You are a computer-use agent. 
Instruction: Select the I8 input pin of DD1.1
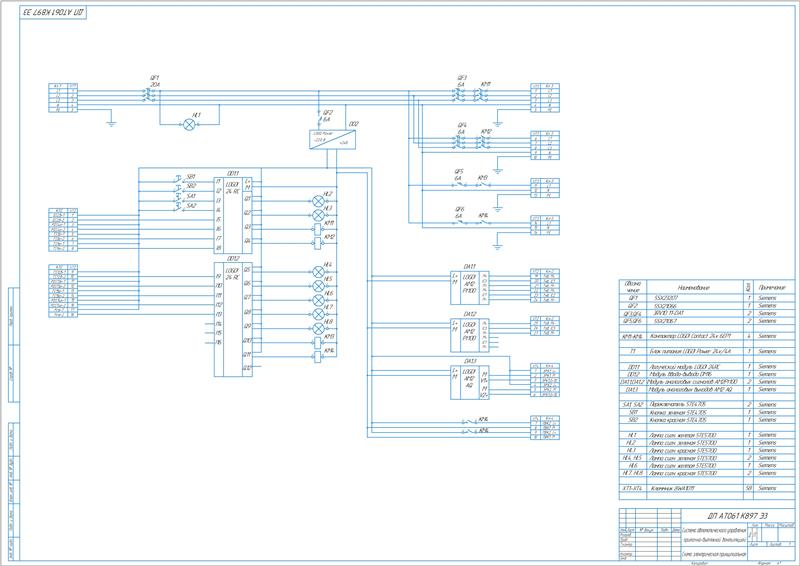218,248
